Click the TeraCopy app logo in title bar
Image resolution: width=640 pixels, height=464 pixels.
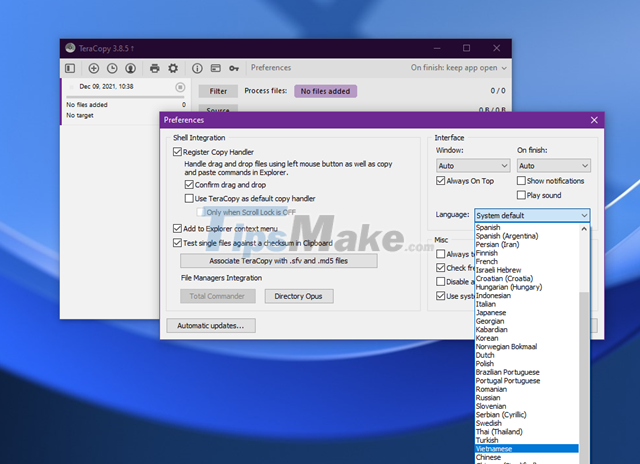(70, 48)
